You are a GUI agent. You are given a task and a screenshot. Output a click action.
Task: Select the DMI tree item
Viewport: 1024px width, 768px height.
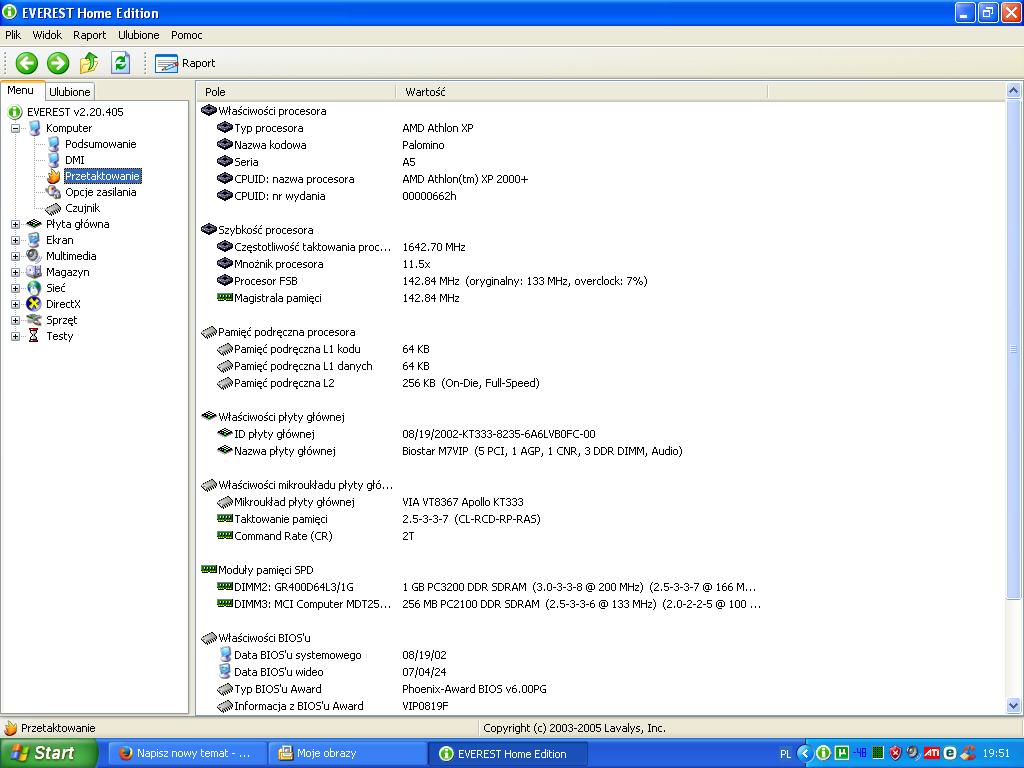pyautogui.click(x=74, y=160)
